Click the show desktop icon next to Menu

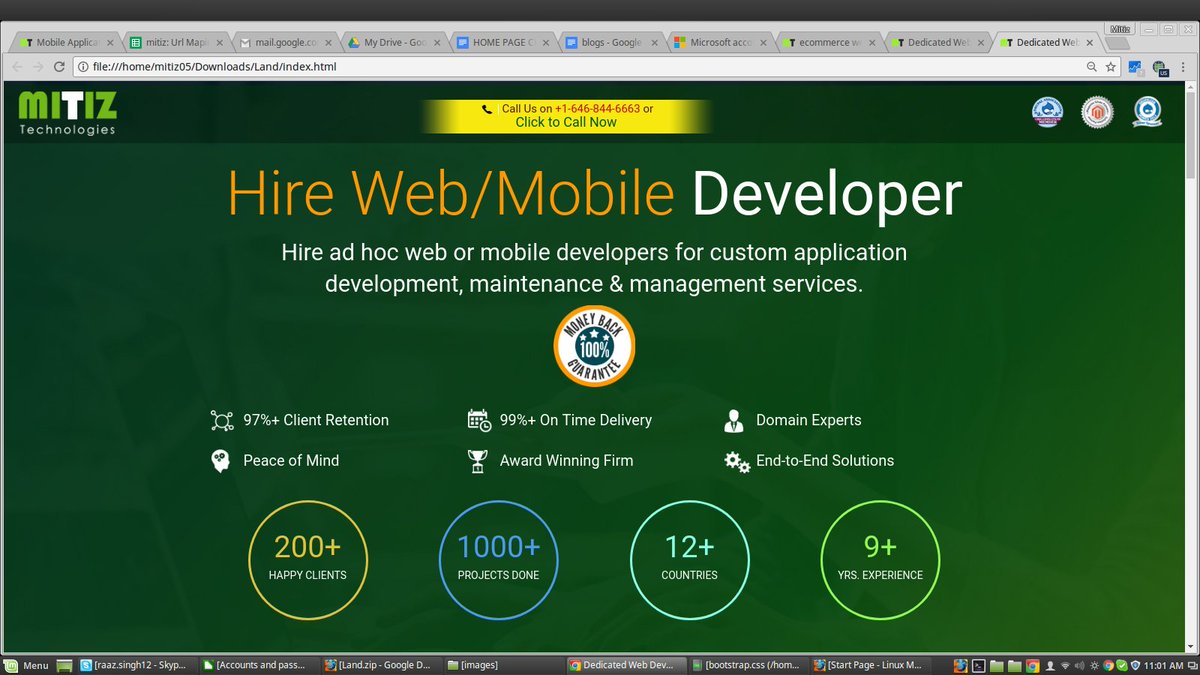(x=64, y=665)
